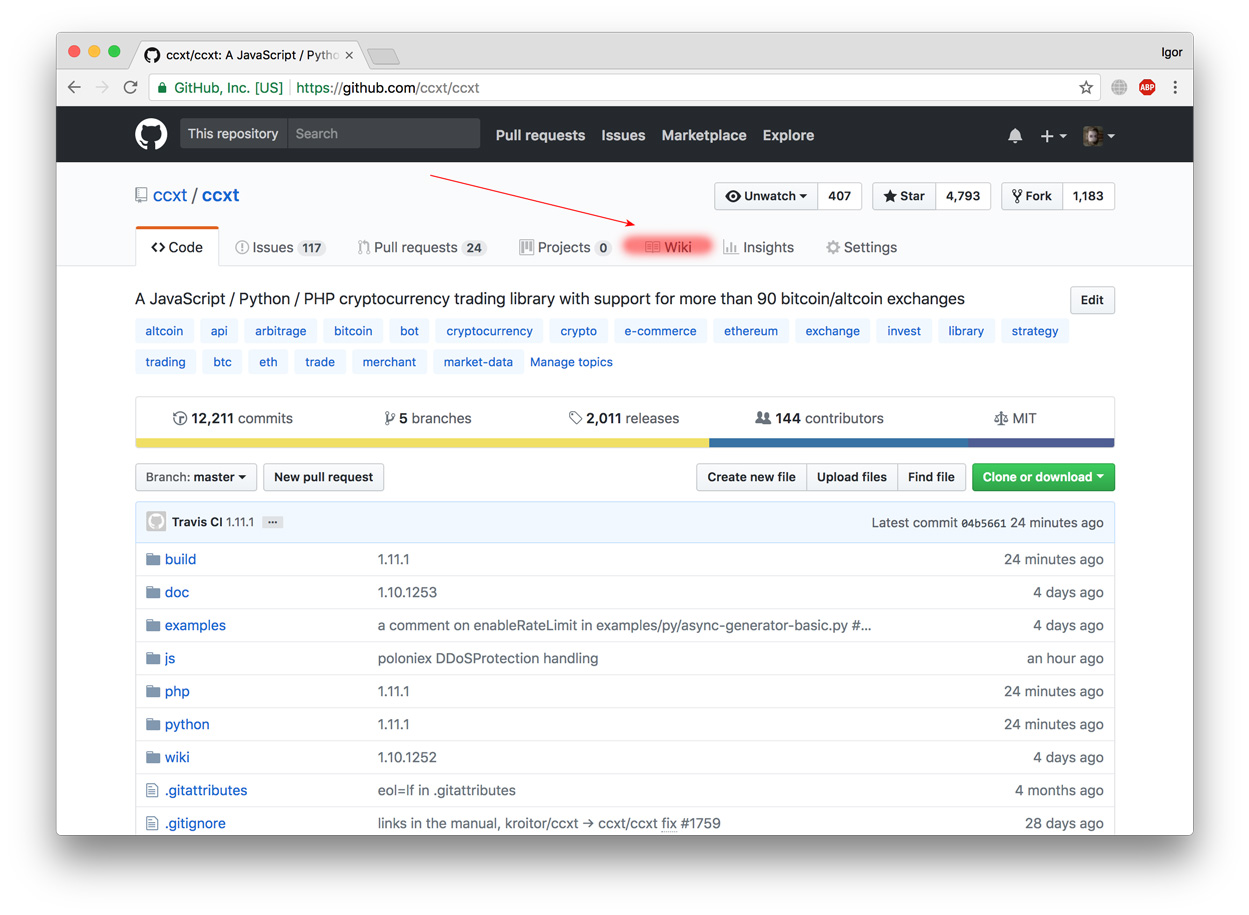Viewport: 1249px width, 915px height.
Task: Go back with the browser back arrow
Action: [x=74, y=87]
